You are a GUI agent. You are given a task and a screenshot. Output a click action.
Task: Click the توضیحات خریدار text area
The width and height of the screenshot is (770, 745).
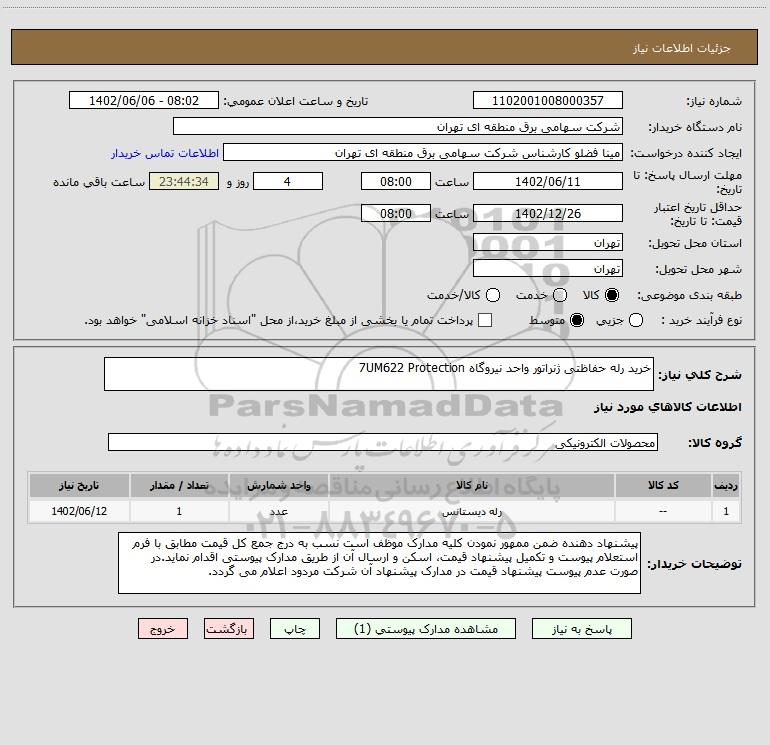[379, 563]
